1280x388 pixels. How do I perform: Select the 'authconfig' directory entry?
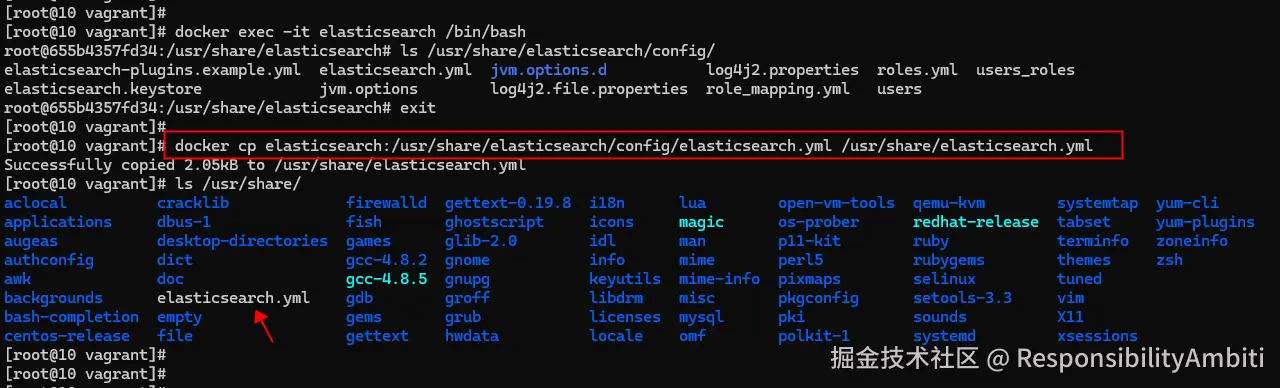(49, 260)
